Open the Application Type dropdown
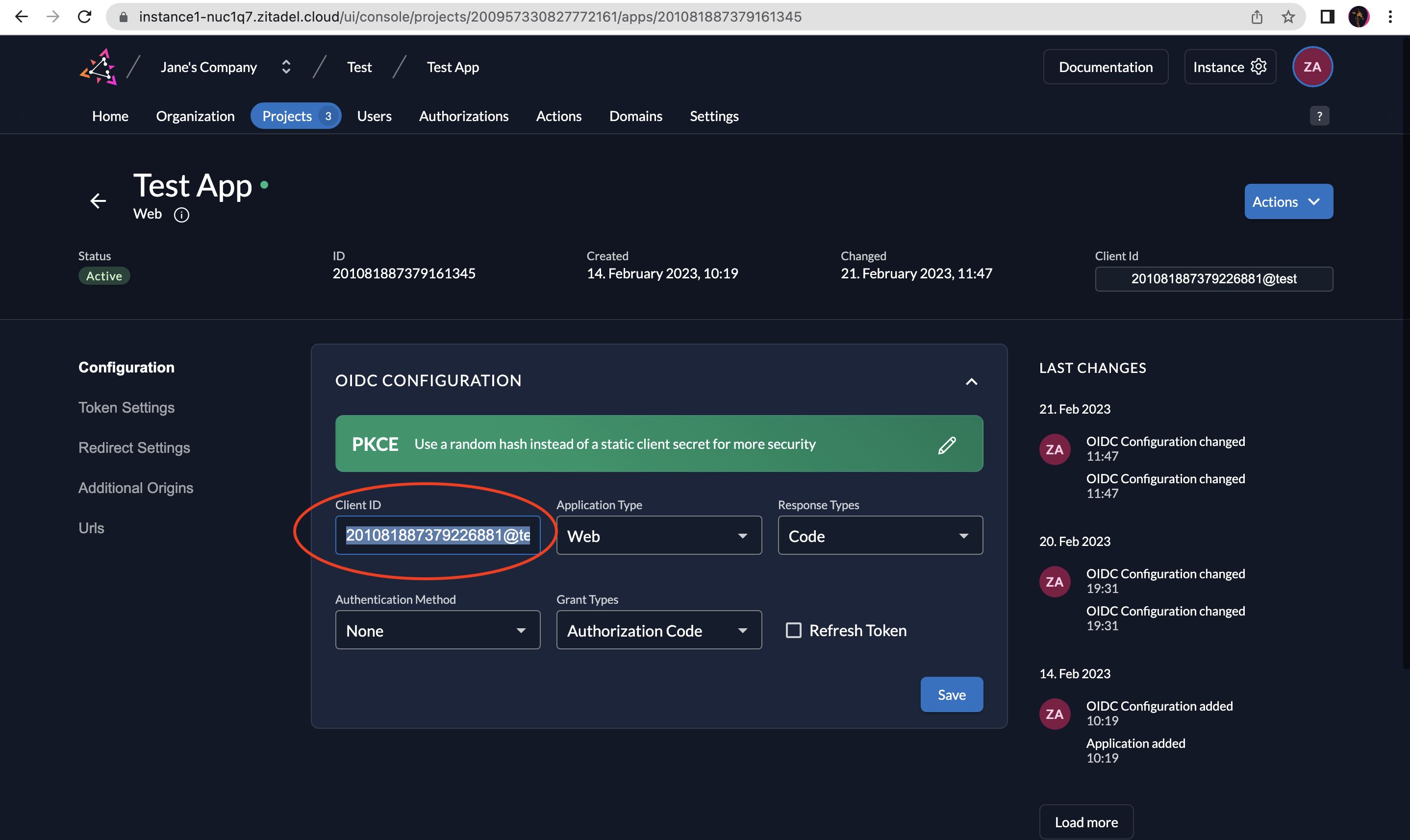Image resolution: width=1410 pixels, height=840 pixels. pos(658,536)
